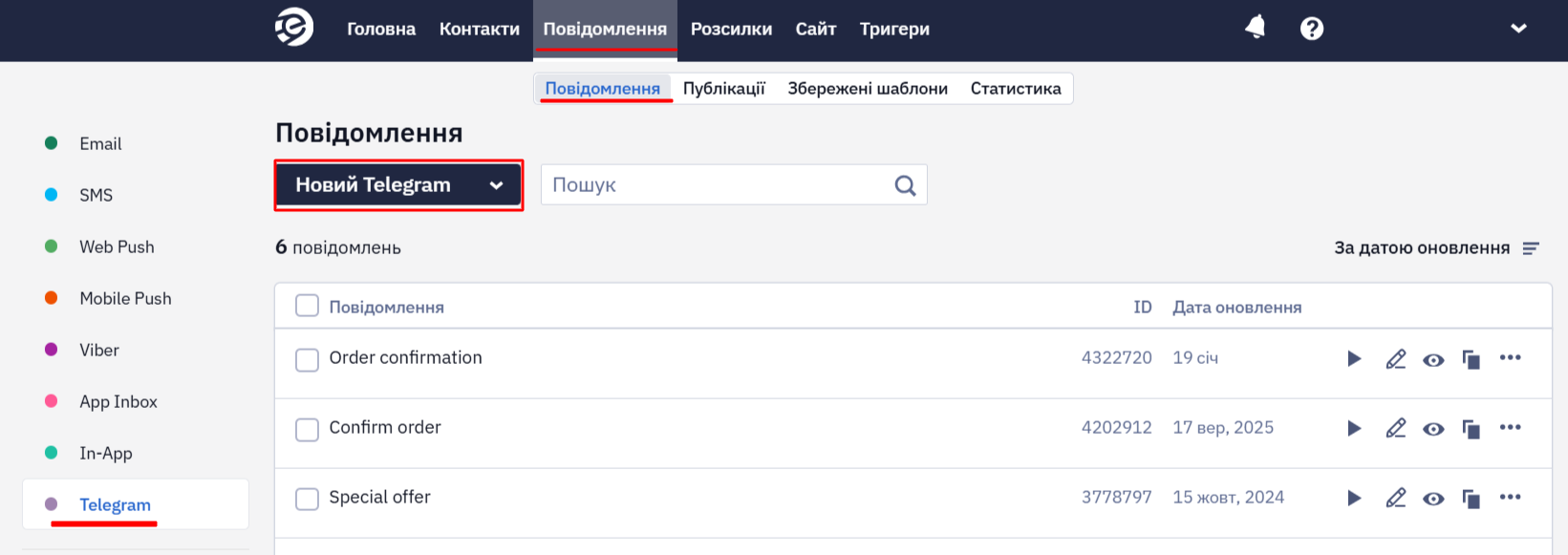Viewport: 1568px width, 555px height.
Task: Edit the Confirm order message
Action: (x=1396, y=428)
